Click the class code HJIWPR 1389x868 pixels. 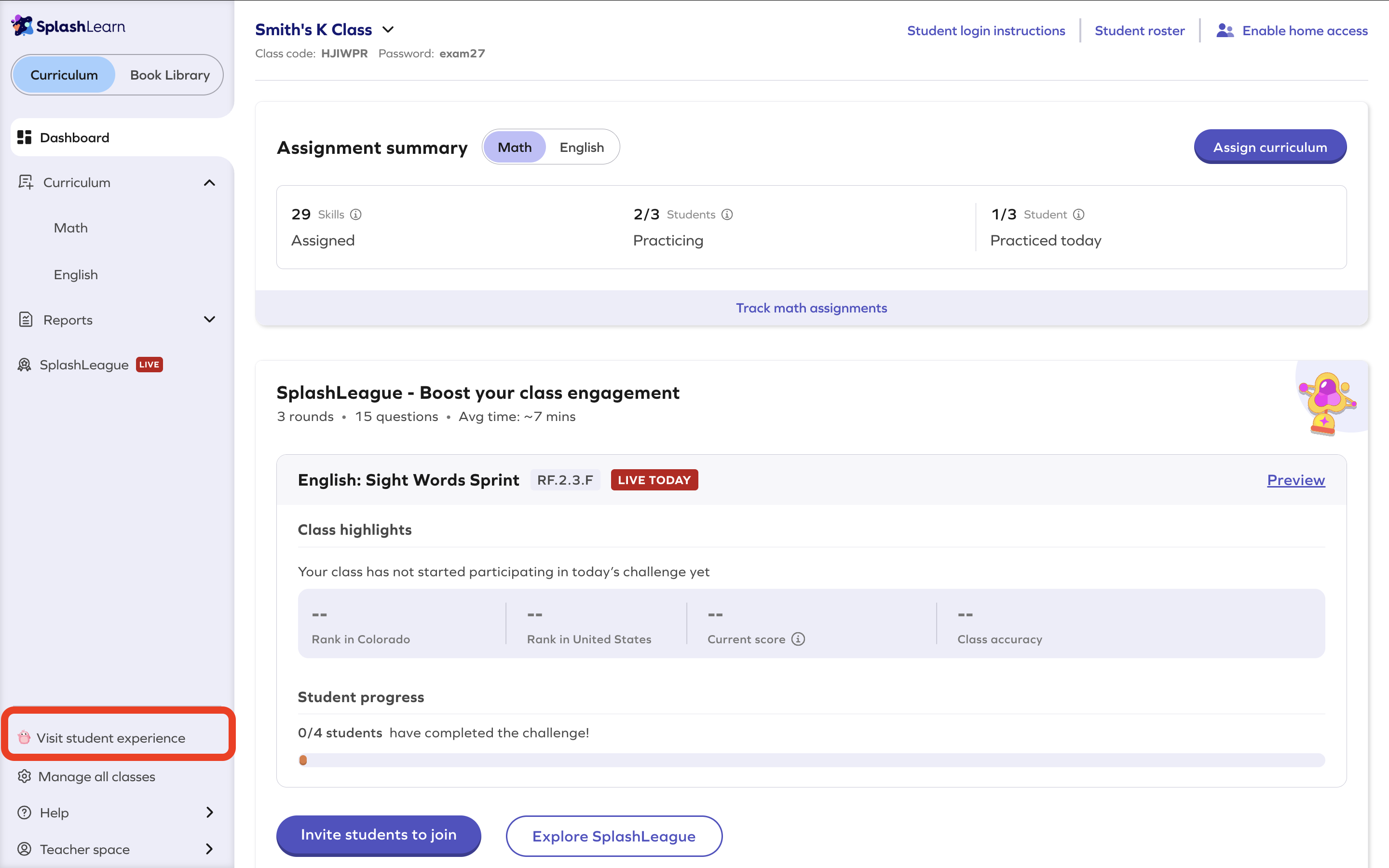(344, 54)
